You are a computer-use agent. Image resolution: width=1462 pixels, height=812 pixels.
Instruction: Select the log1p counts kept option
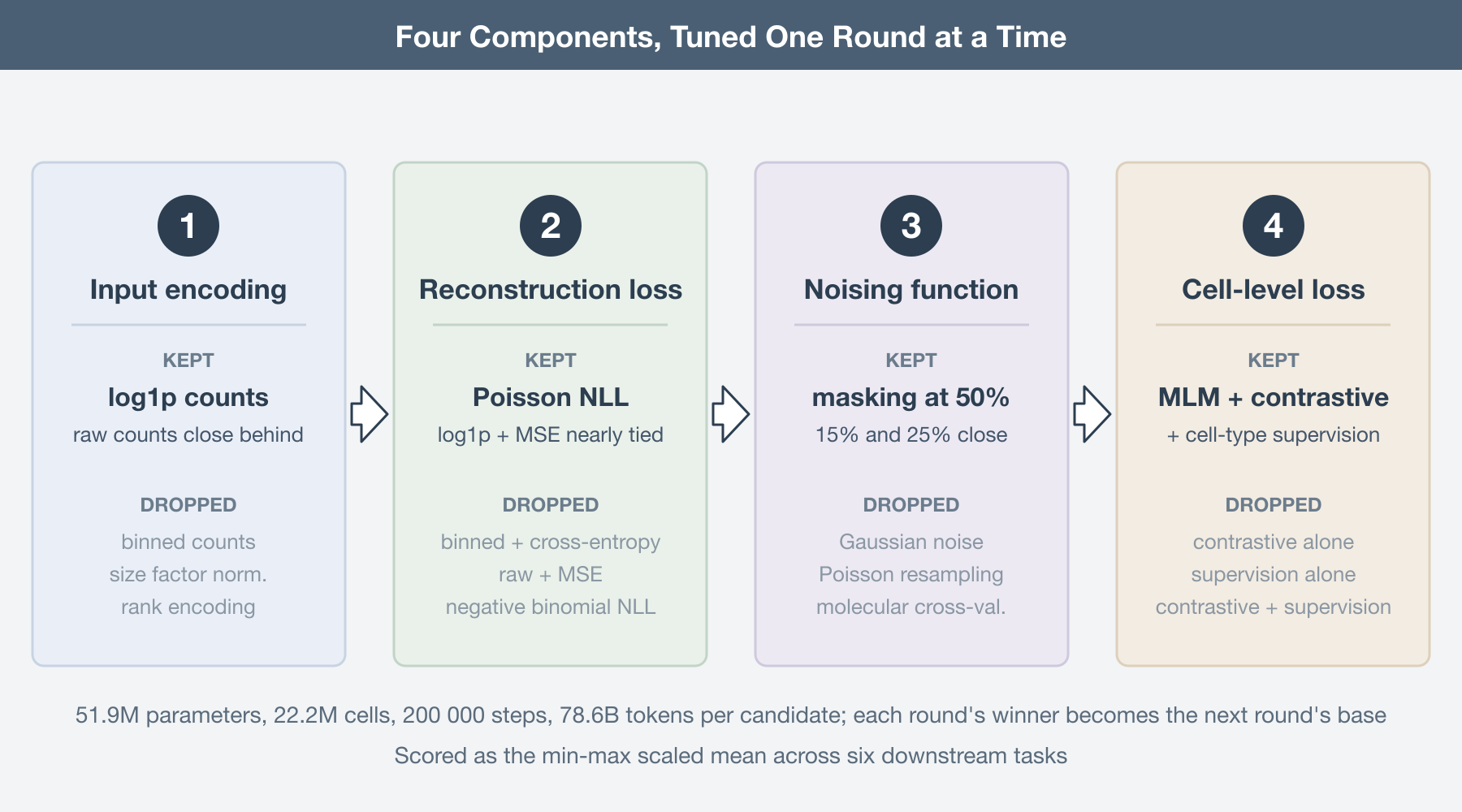(x=188, y=397)
